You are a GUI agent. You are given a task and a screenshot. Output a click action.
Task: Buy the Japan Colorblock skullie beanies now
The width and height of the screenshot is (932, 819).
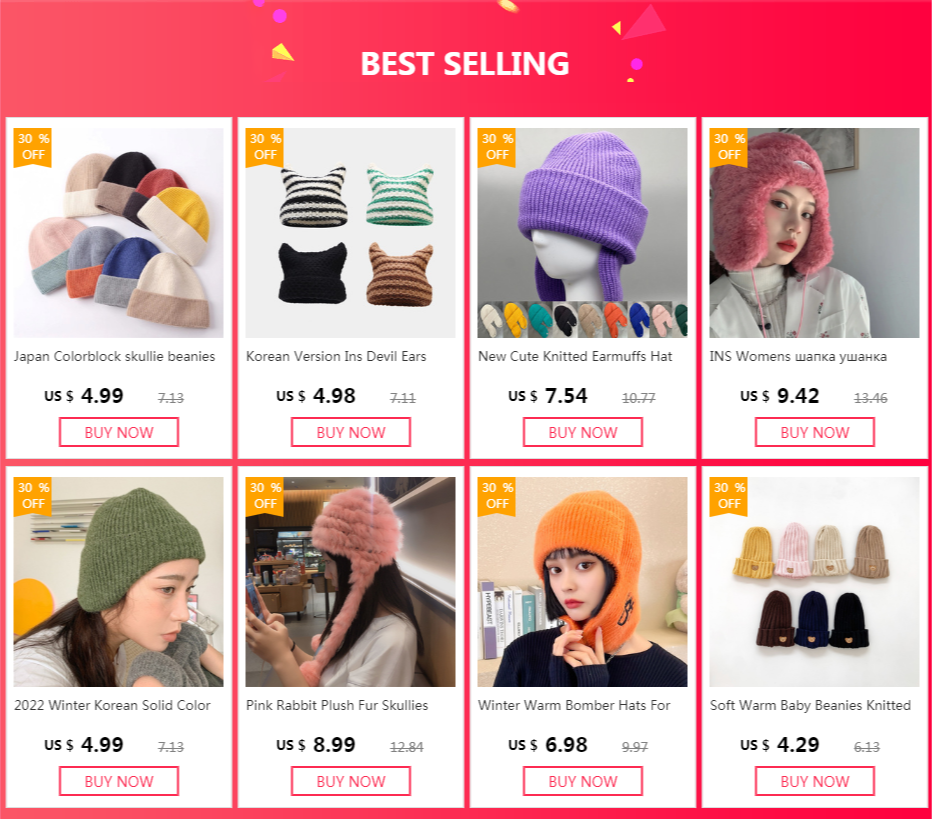pyautogui.click(x=119, y=432)
